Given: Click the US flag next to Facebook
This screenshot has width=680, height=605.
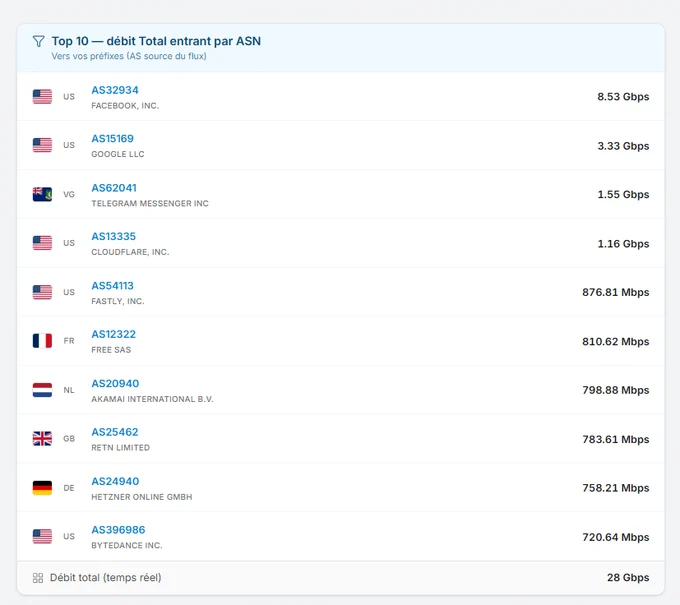Looking at the screenshot, I should 42,96.
